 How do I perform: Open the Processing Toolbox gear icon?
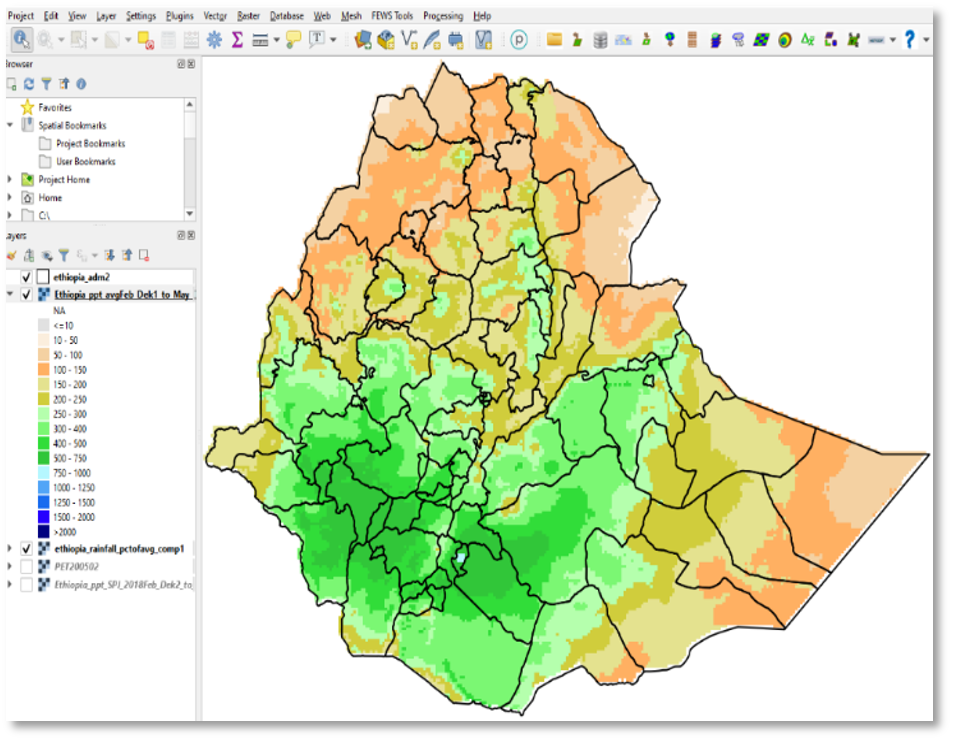tap(214, 40)
